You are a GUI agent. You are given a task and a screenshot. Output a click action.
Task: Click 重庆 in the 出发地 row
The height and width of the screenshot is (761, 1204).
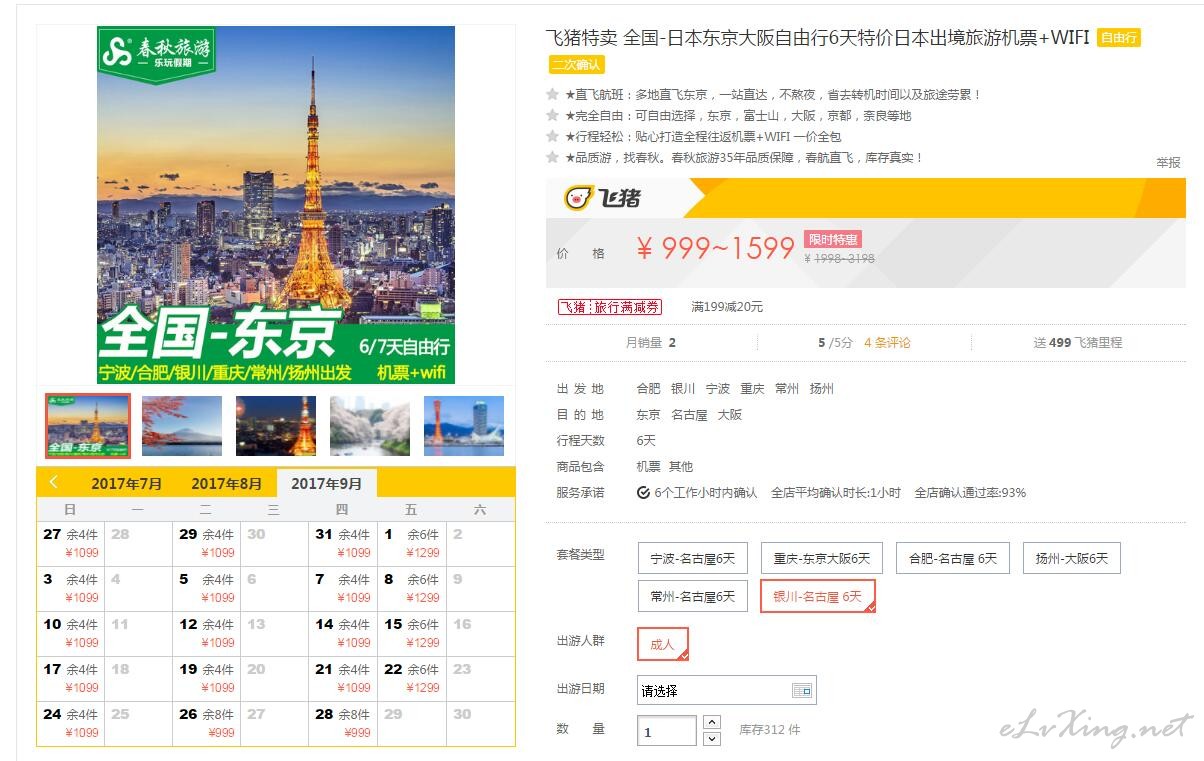(752, 389)
